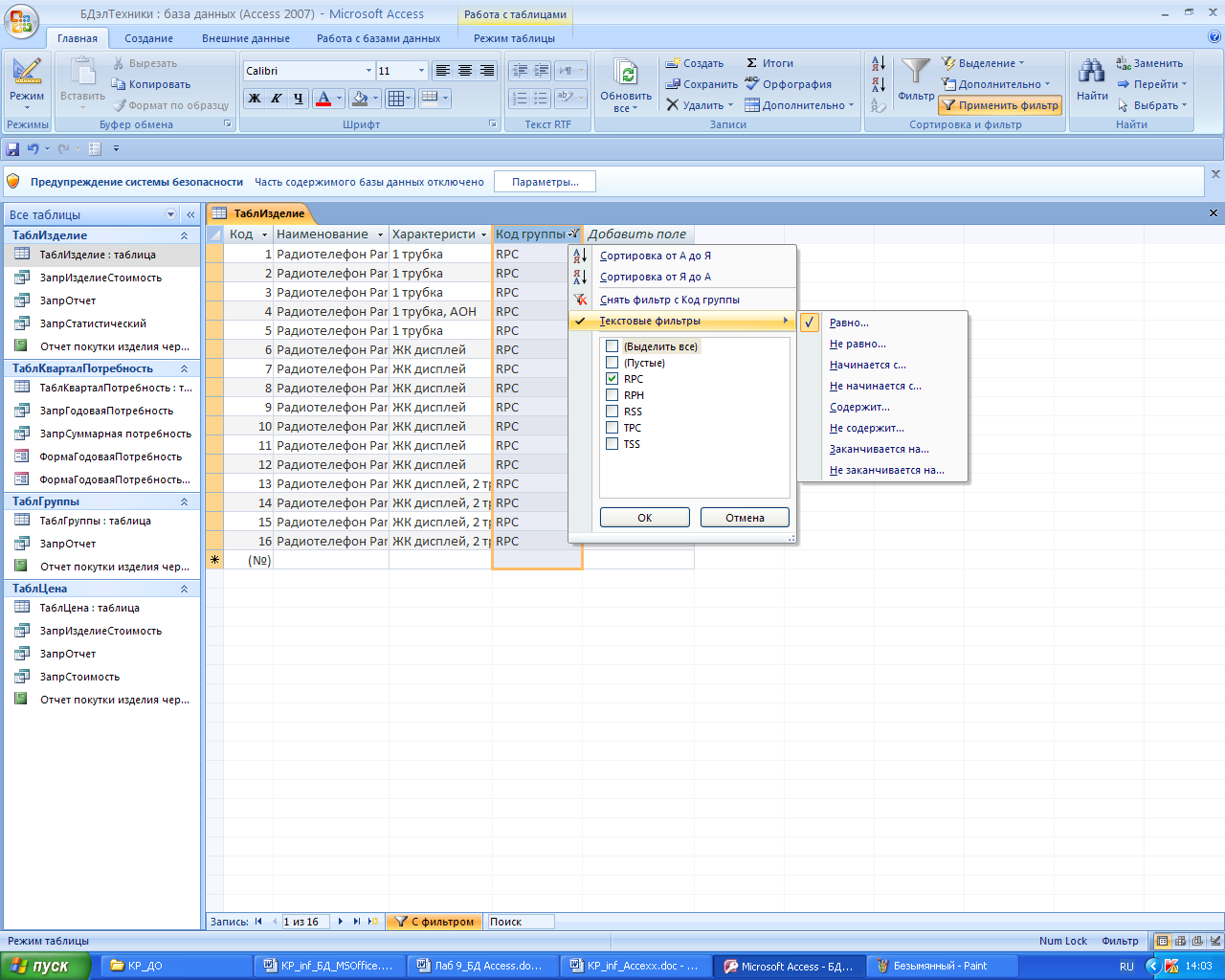Collapse ТаблКварталПотребность group
The height and width of the screenshot is (980, 1225).
(x=184, y=368)
